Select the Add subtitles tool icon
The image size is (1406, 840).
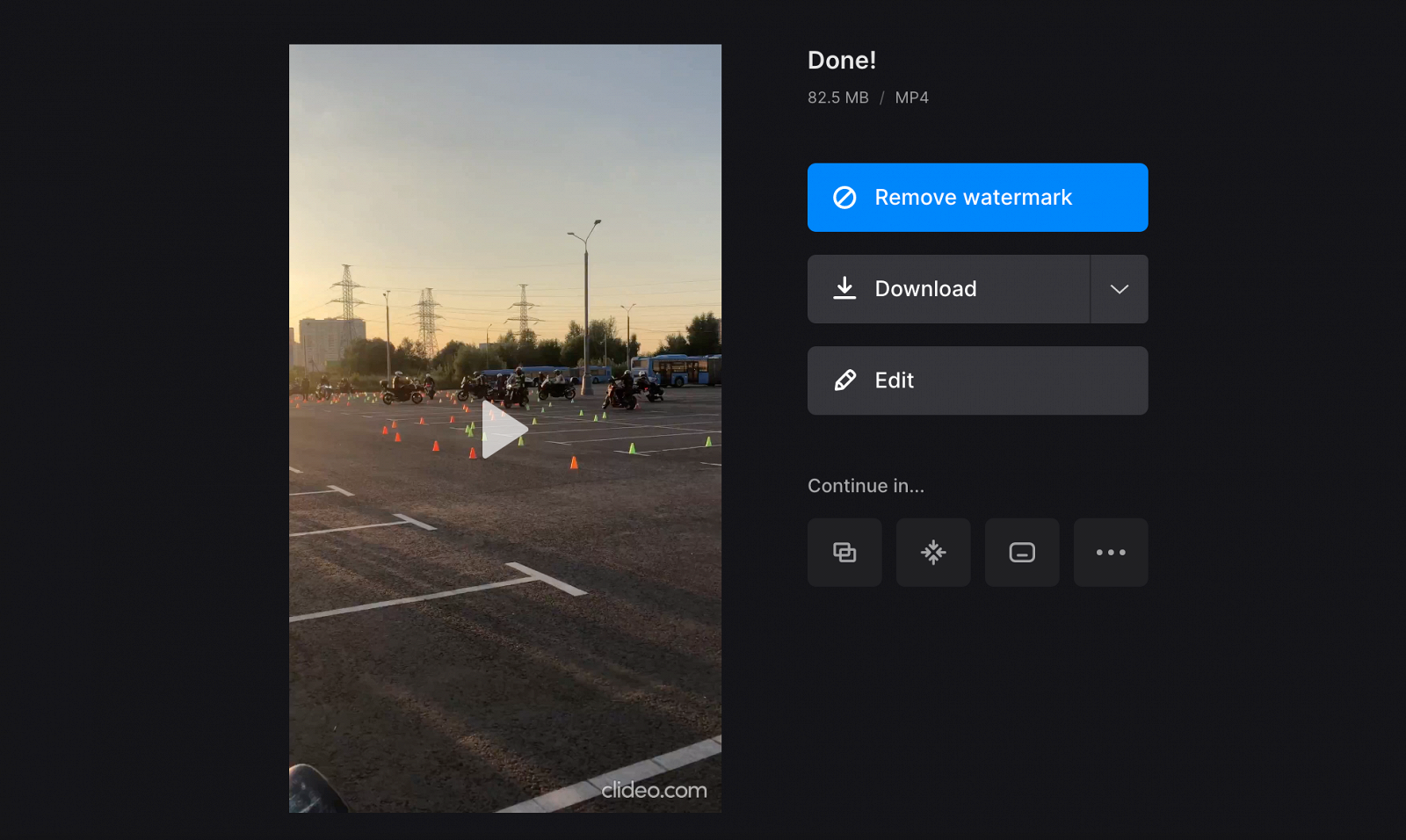point(1021,552)
